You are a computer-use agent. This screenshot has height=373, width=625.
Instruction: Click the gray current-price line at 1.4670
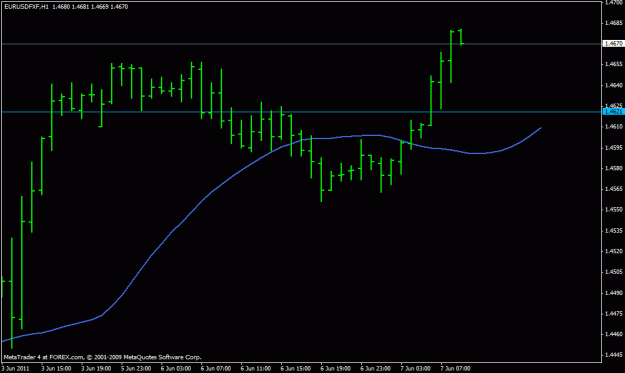pos(301,44)
